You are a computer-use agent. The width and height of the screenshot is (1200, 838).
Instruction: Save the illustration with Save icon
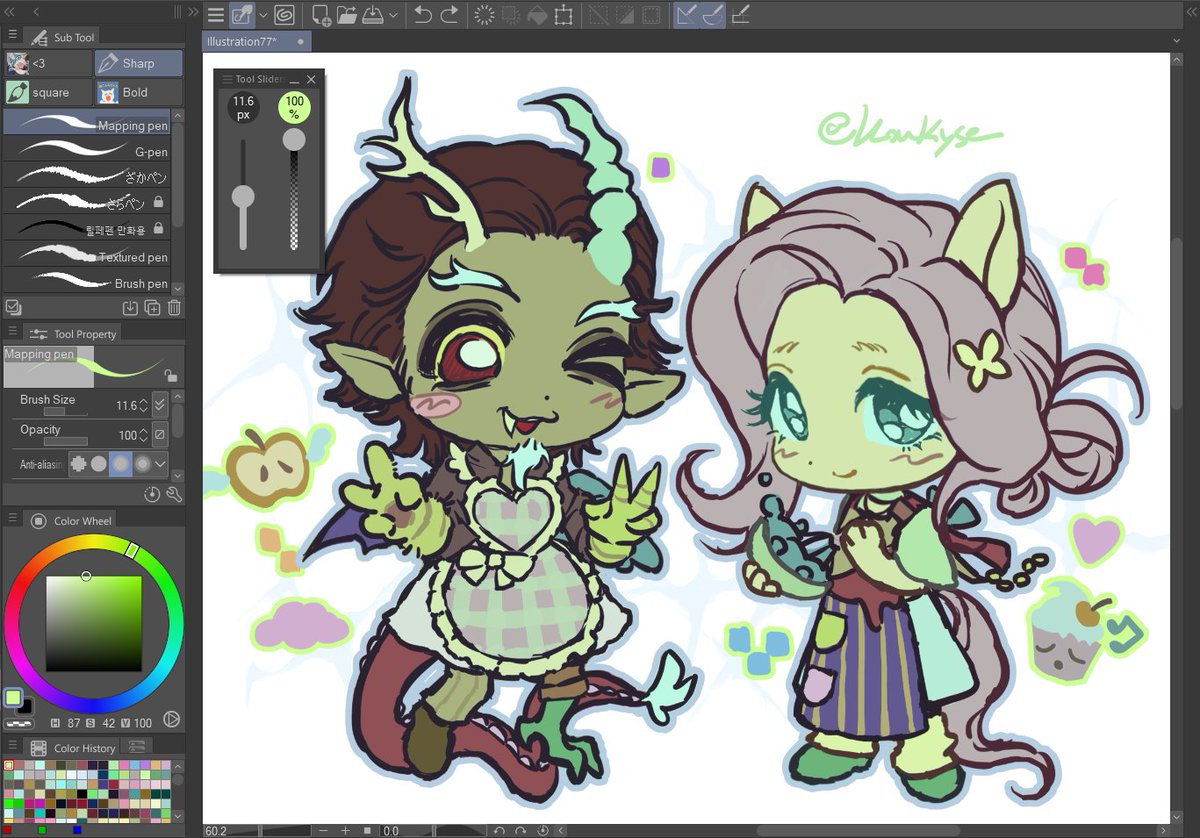372,15
